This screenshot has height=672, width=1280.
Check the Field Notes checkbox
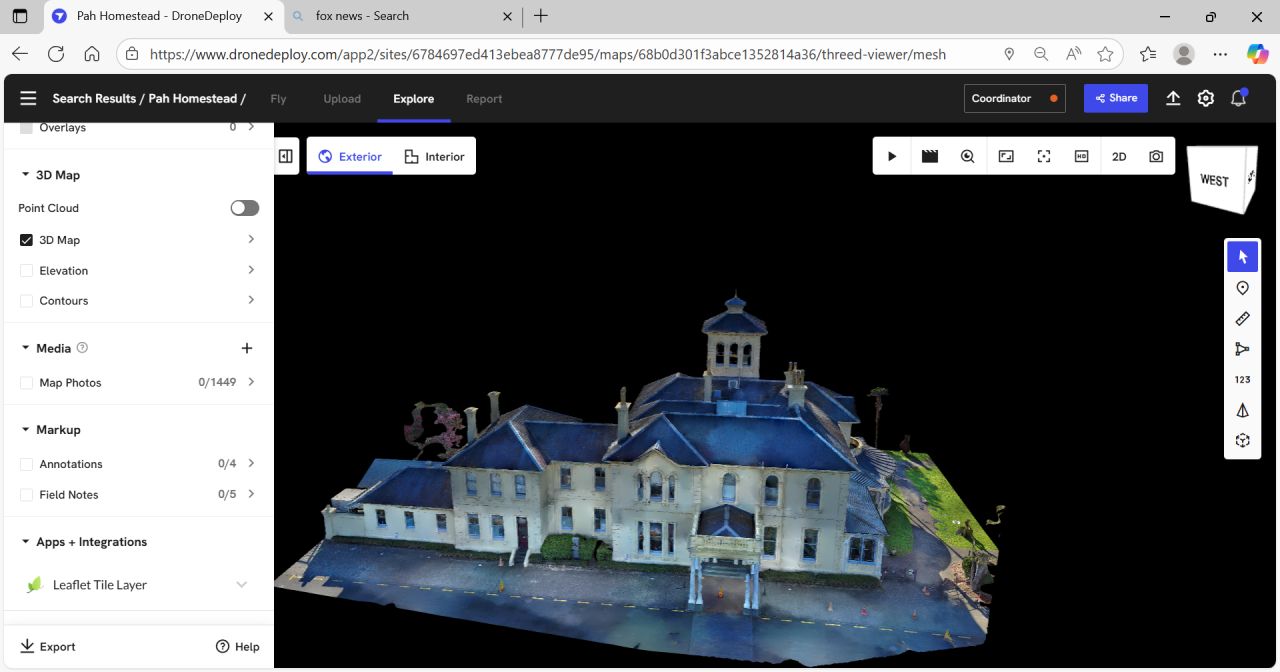click(27, 495)
